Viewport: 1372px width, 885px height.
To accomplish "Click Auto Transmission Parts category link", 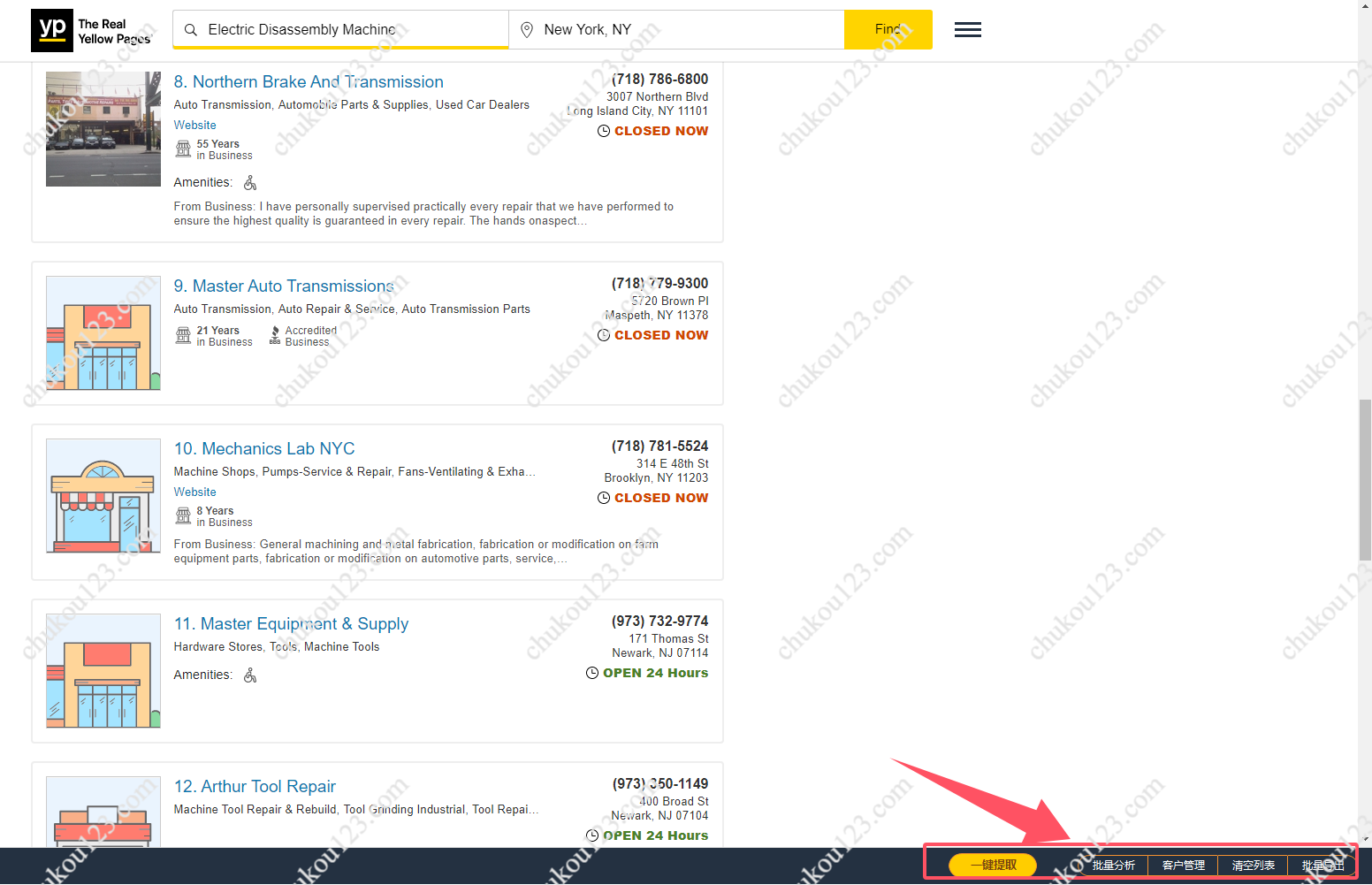I will 466,309.
